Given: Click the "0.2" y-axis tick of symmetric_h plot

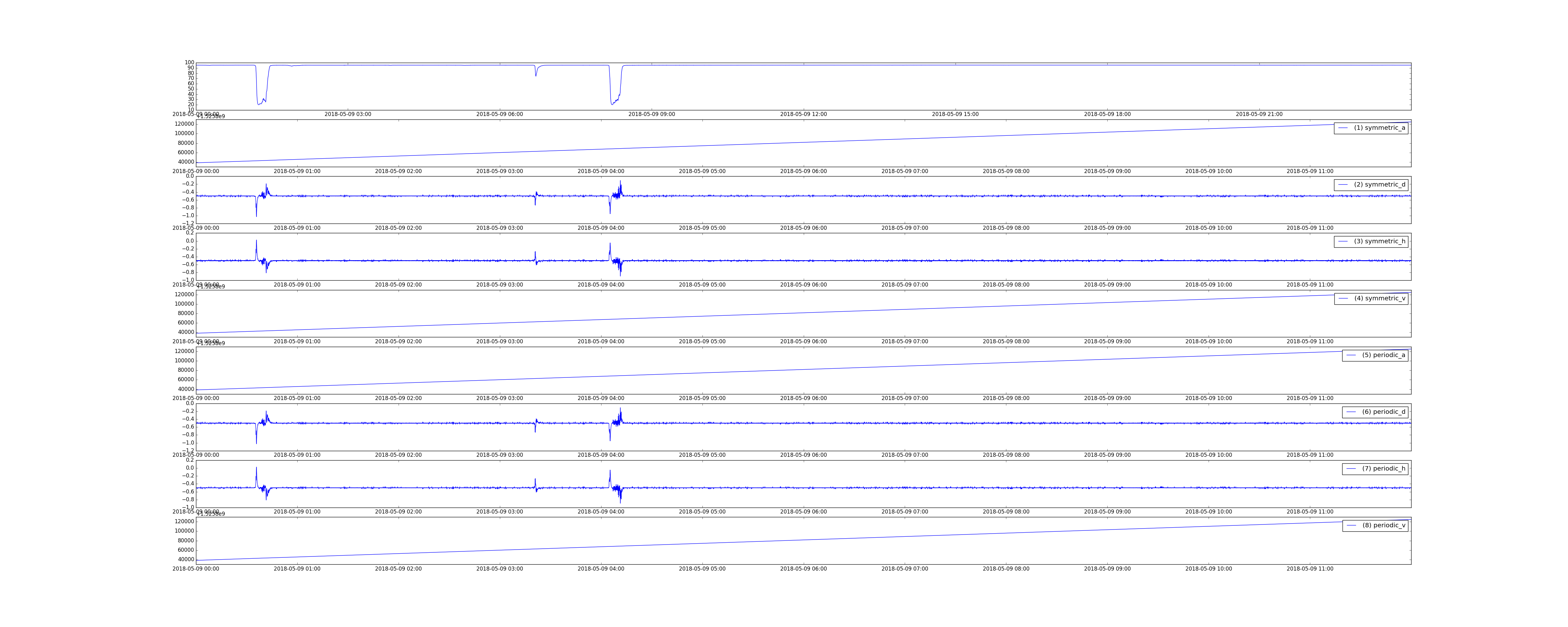Looking at the screenshot, I should pyautogui.click(x=189, y=233).
